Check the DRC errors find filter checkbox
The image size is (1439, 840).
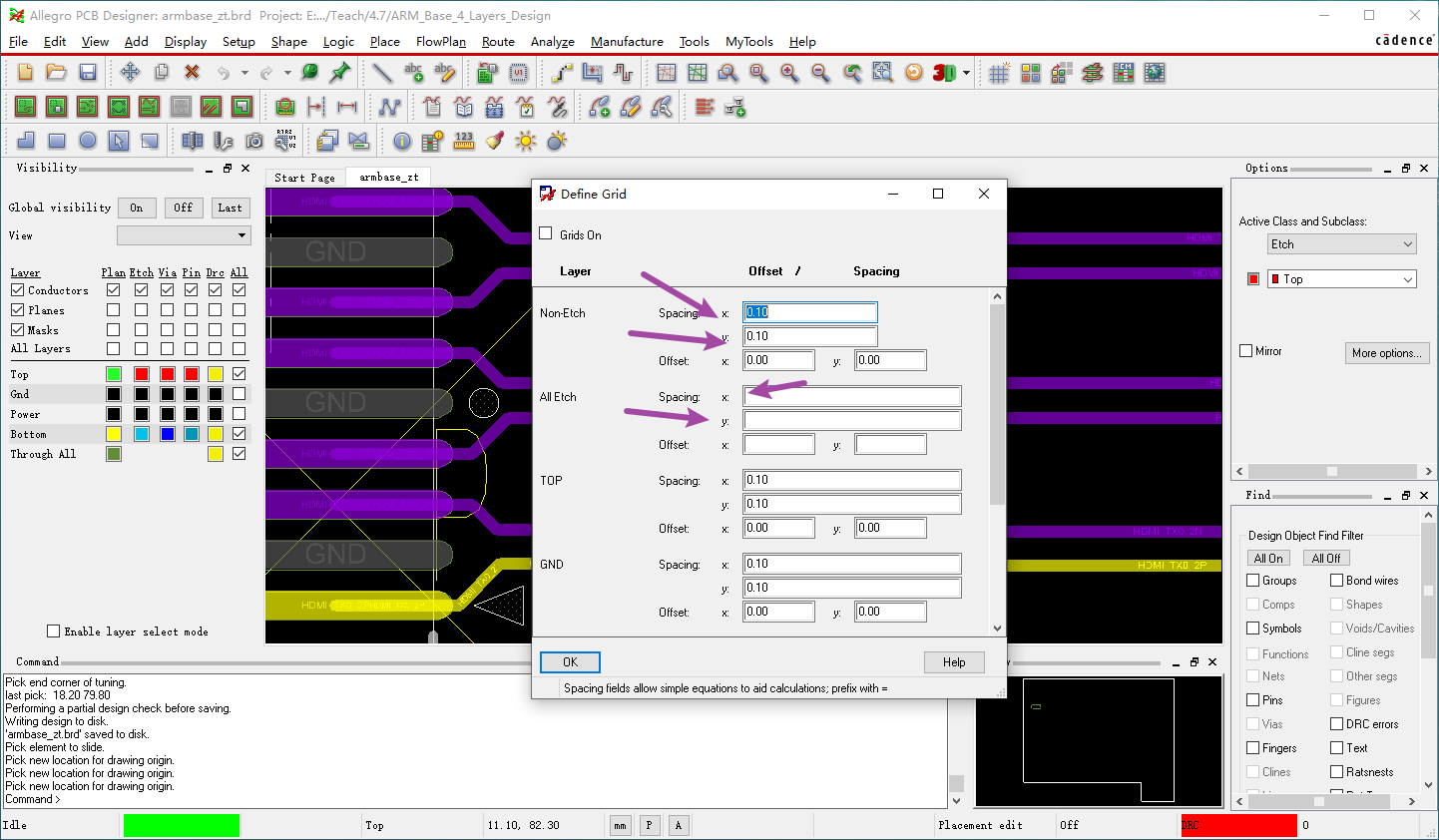(1337, 724)
